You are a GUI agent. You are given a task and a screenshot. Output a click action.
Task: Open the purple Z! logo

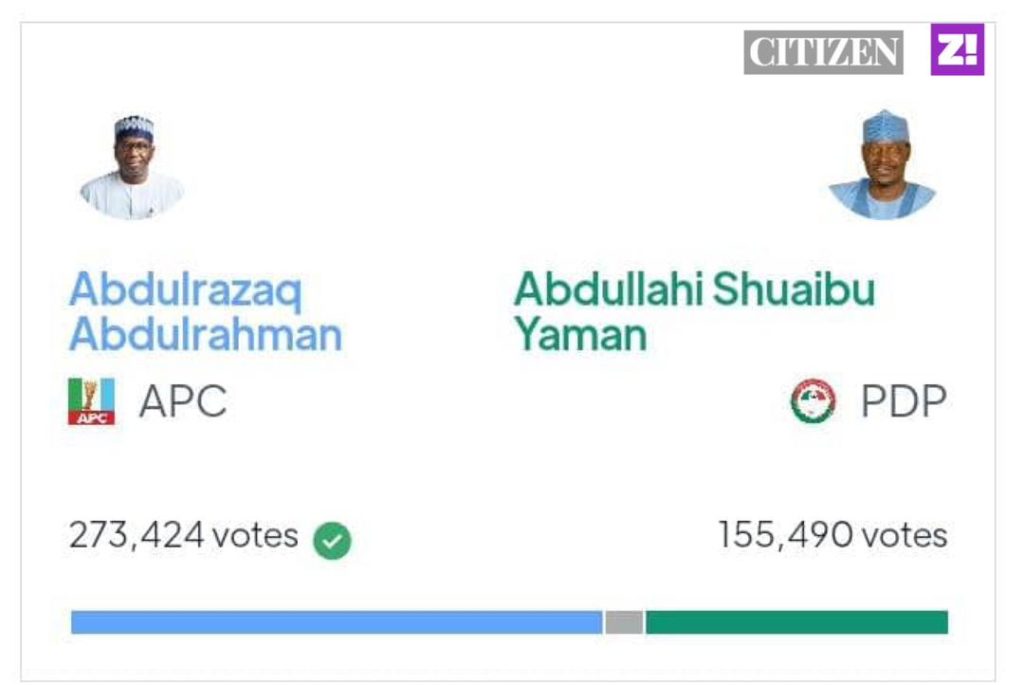[957, 50]
